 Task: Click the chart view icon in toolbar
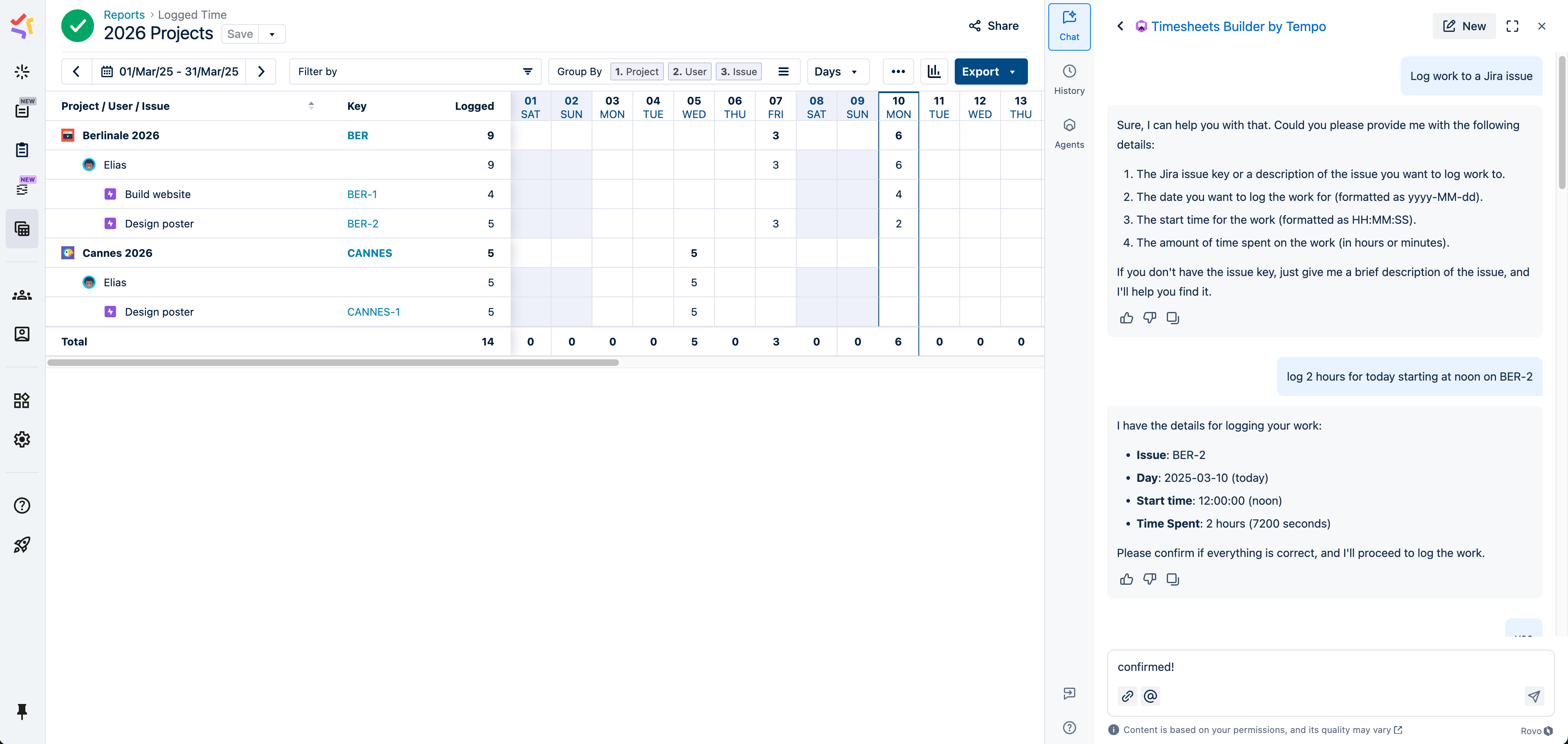point(934,72)
